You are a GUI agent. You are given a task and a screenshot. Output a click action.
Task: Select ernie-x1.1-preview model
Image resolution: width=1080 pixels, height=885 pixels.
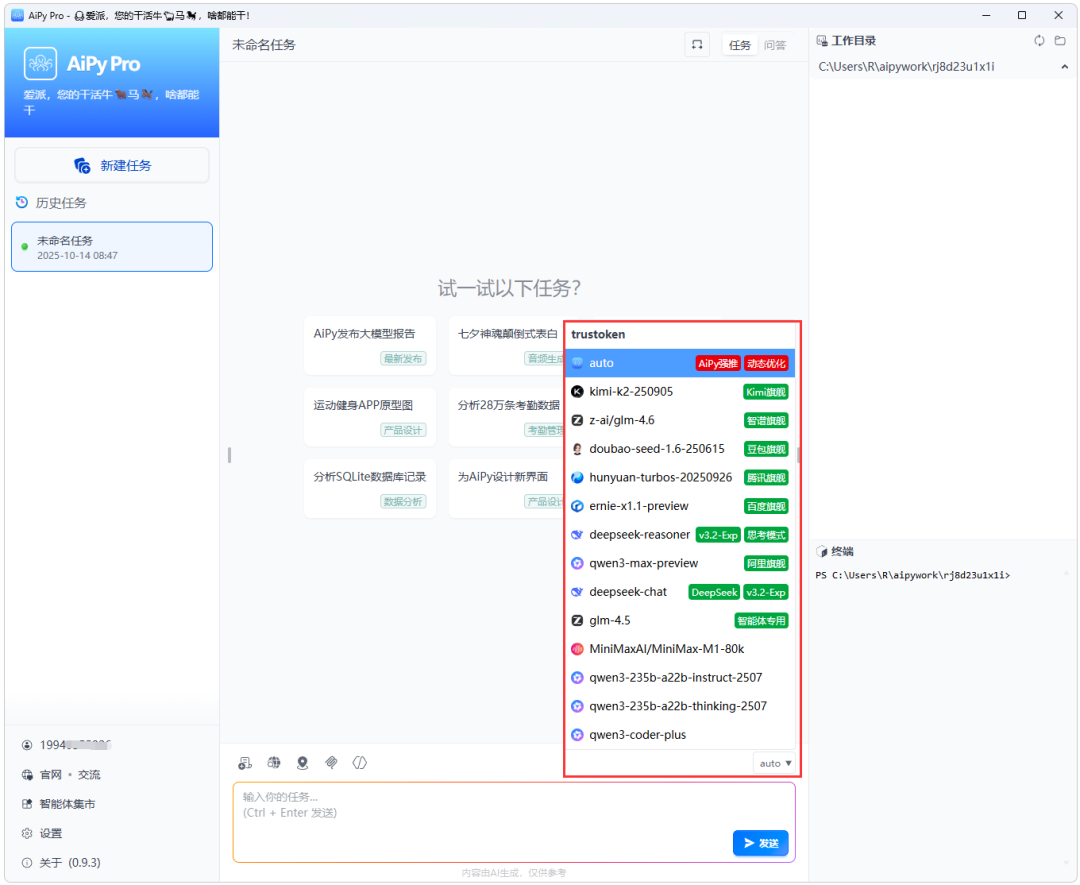click(x=680, y=506)
